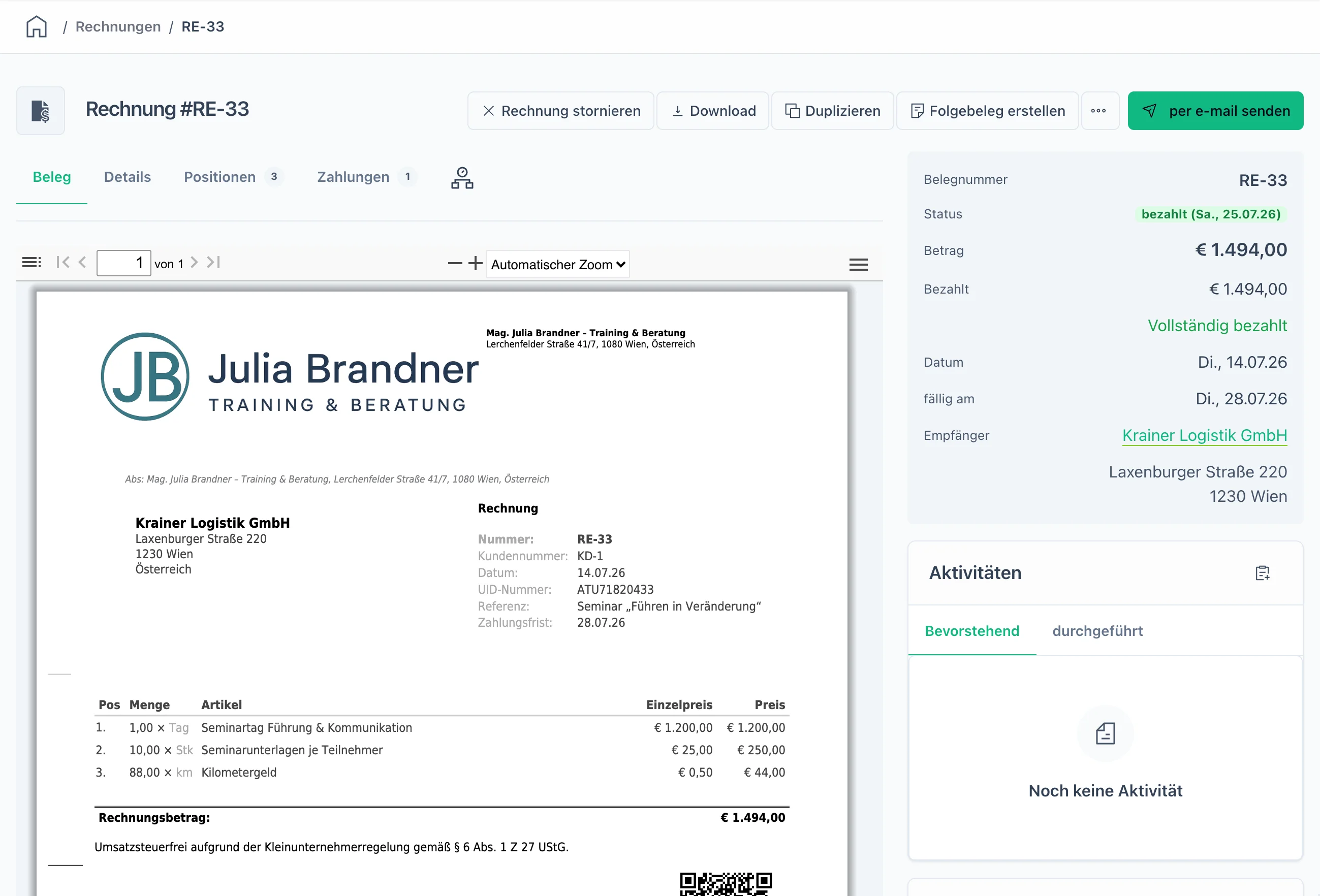Open the Zahlungen tab
Screen dimensions: 1320x896
click(366, 177)
